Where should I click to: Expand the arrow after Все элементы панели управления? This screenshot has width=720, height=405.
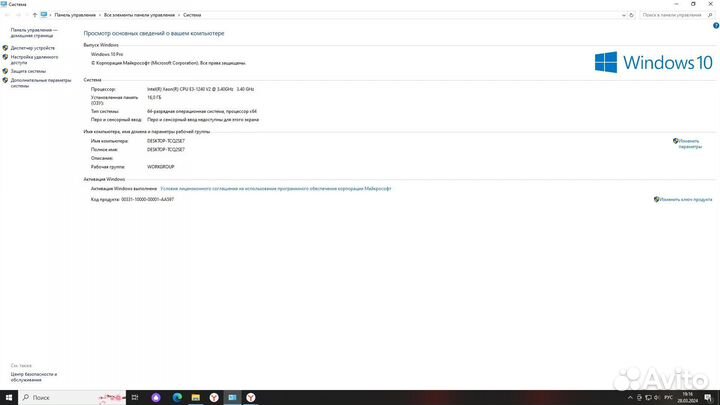coord(179,15)
